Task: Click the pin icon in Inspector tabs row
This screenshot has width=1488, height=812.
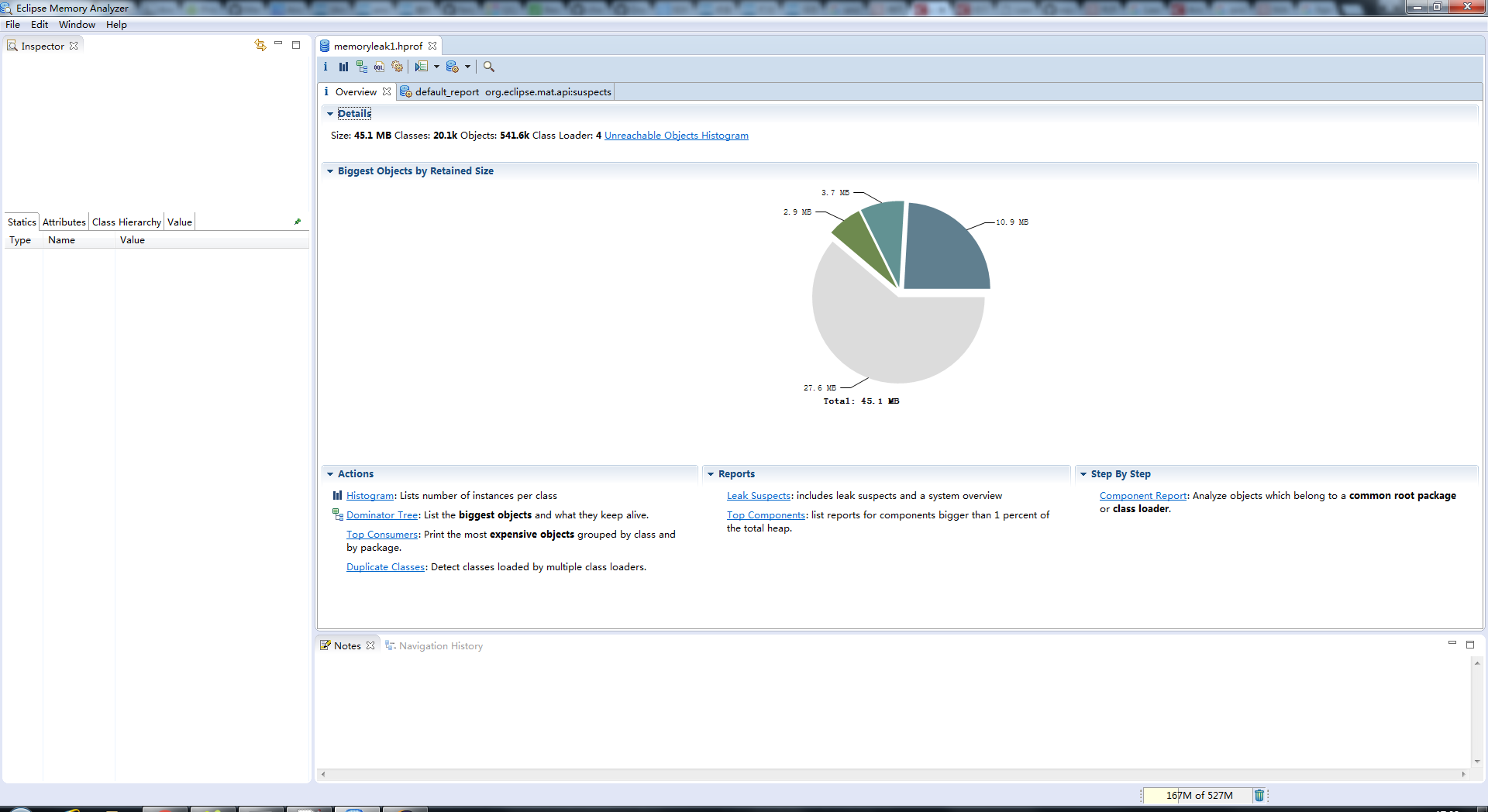Action: [298, 222]
